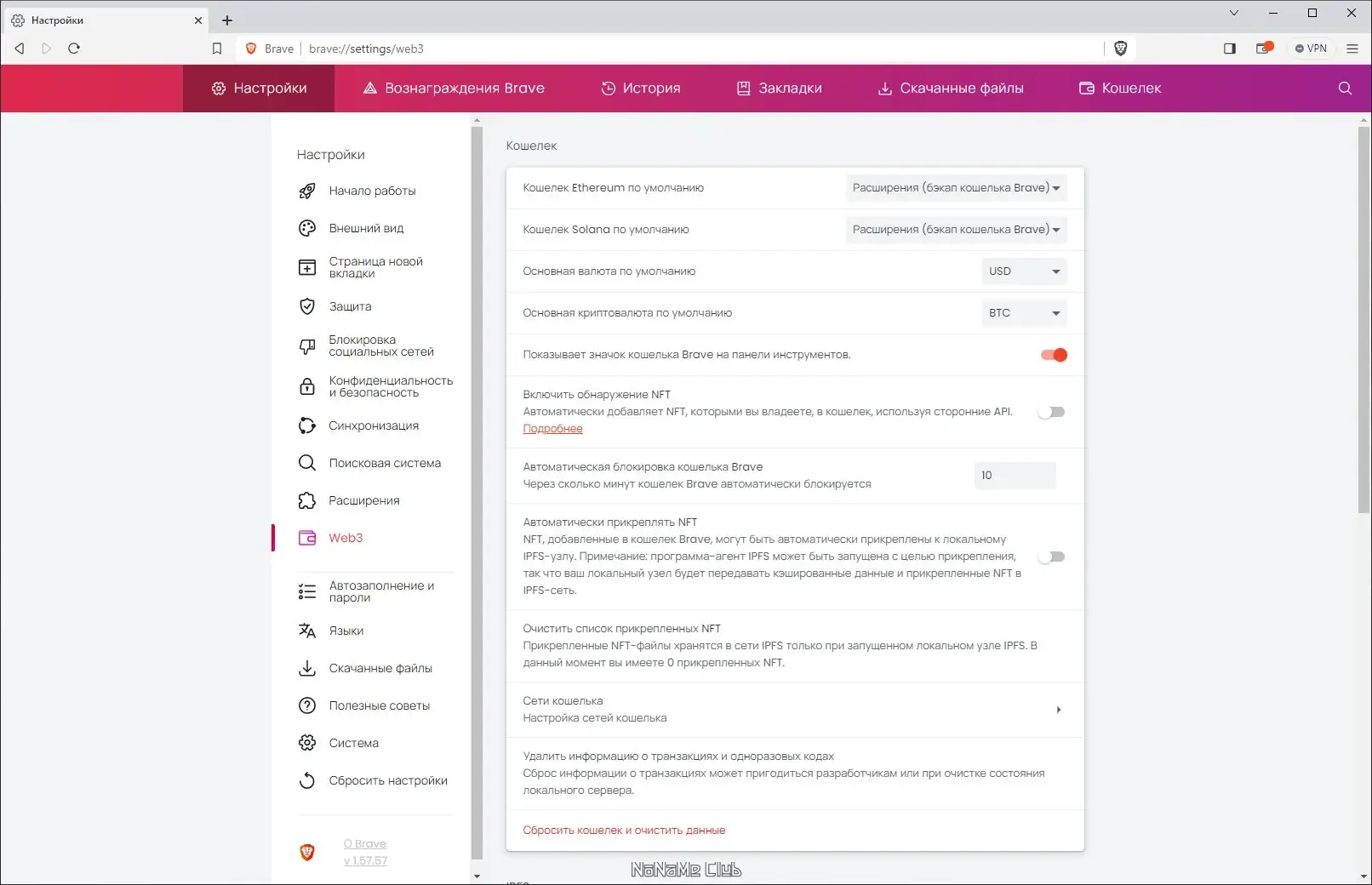Screen dimensions: 1372x885
Task: Click the bookmark page icon
Action: [x=217, y=49]
